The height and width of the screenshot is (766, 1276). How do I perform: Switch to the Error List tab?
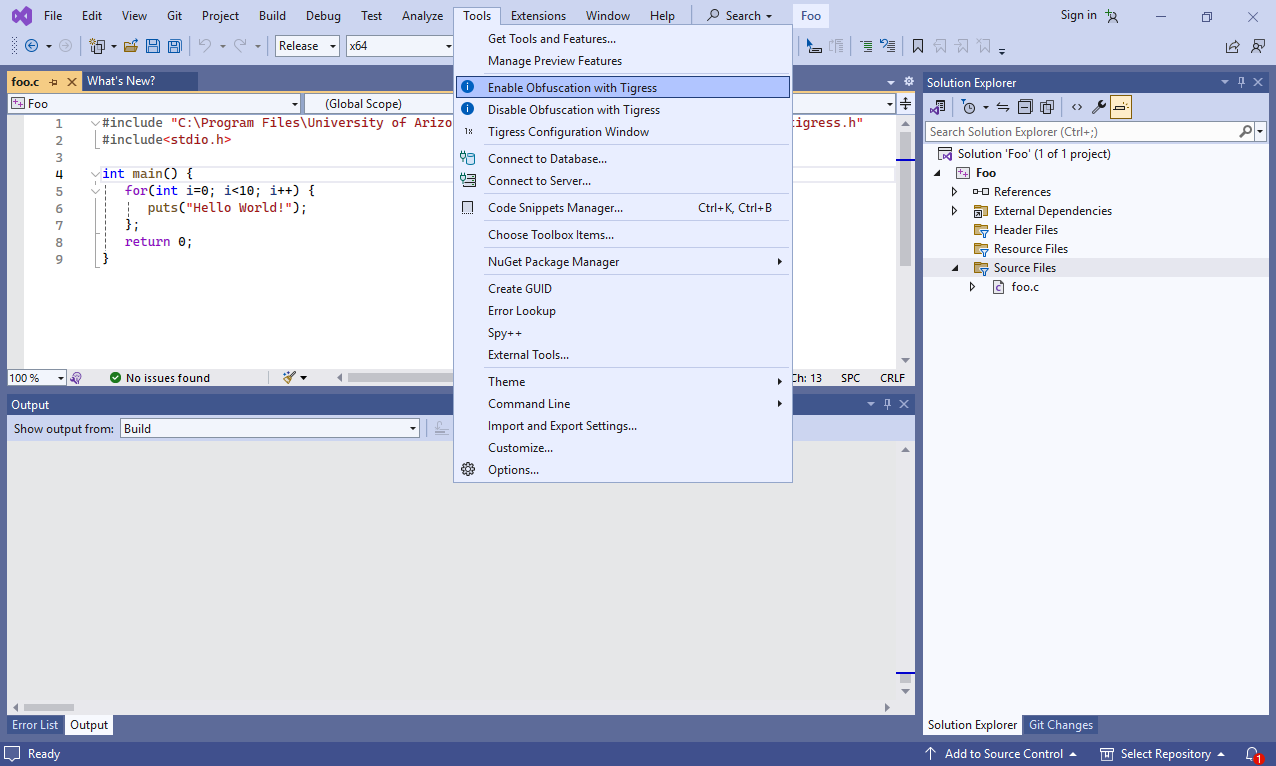pyautogui.click(x=35, y=725)
